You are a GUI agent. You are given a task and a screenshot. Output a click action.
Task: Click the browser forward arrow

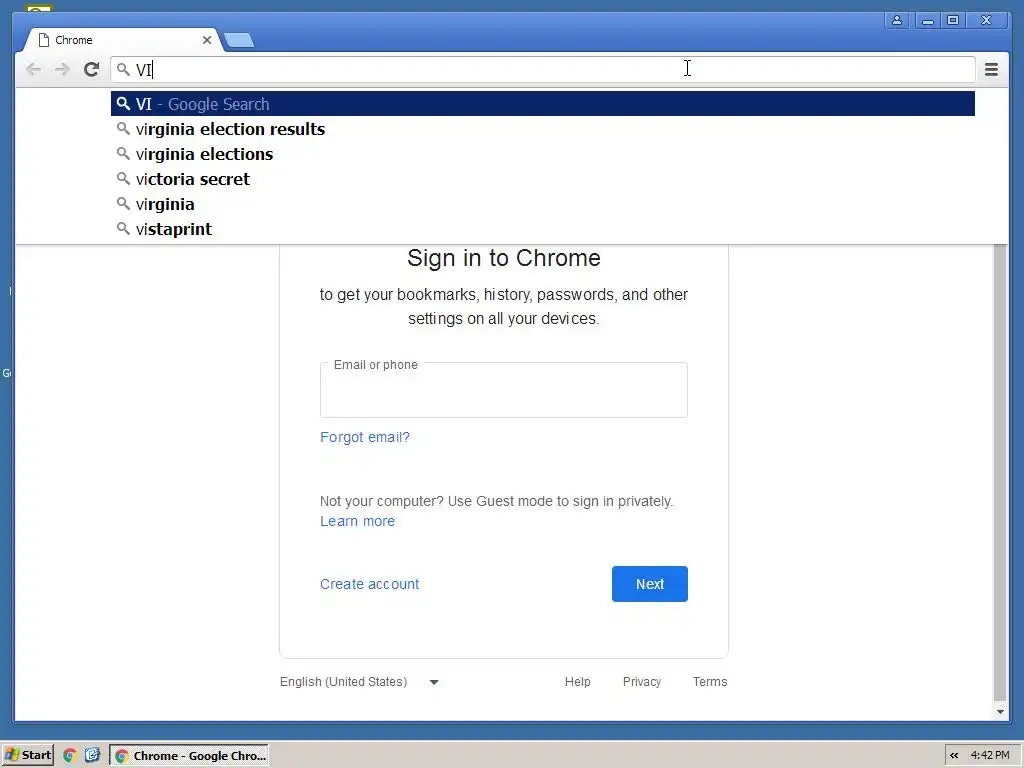coord(62,69)
